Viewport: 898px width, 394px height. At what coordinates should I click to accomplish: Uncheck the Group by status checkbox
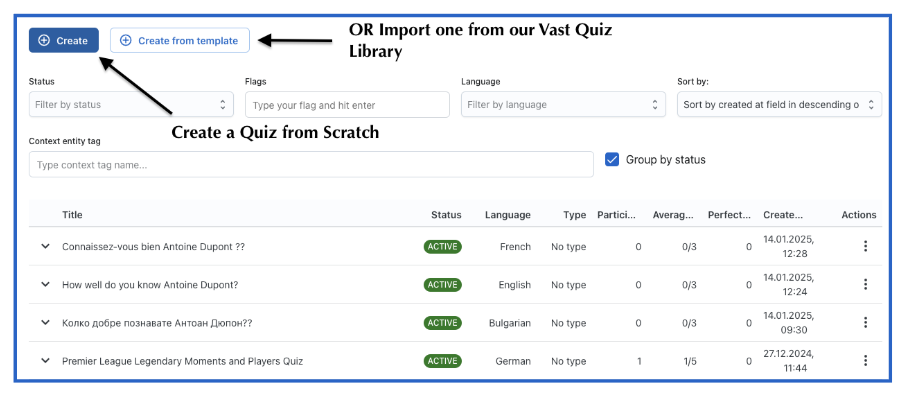[612, 160]
